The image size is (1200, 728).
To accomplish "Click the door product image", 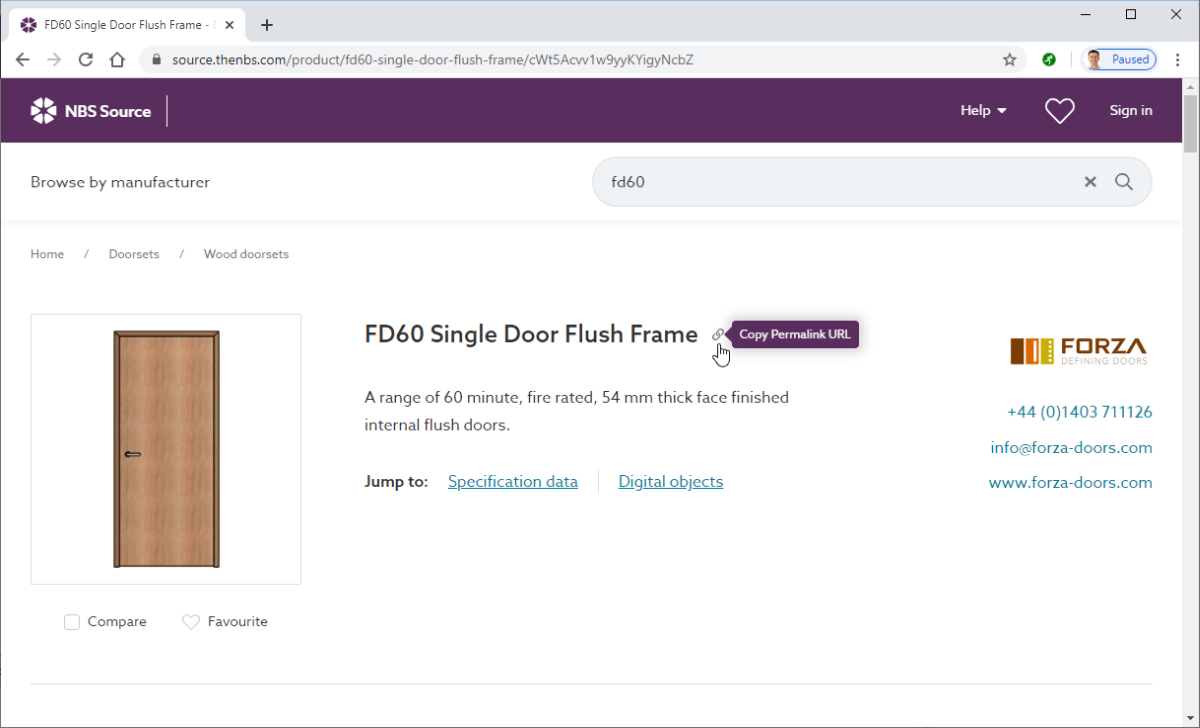I will point(166,449).
